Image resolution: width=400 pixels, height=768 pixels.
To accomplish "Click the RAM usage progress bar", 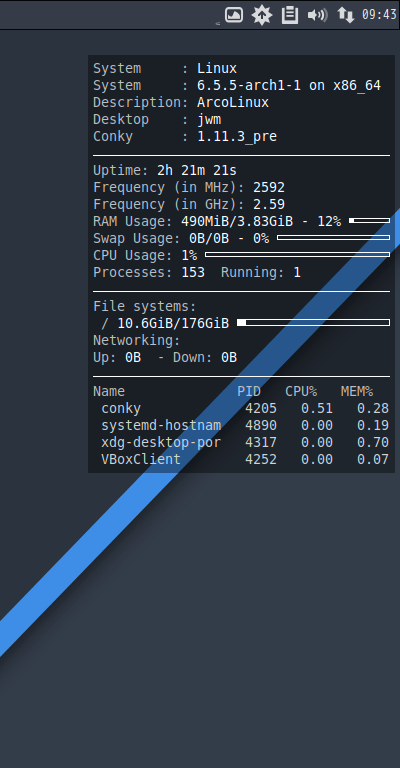I will click(369, 221).
